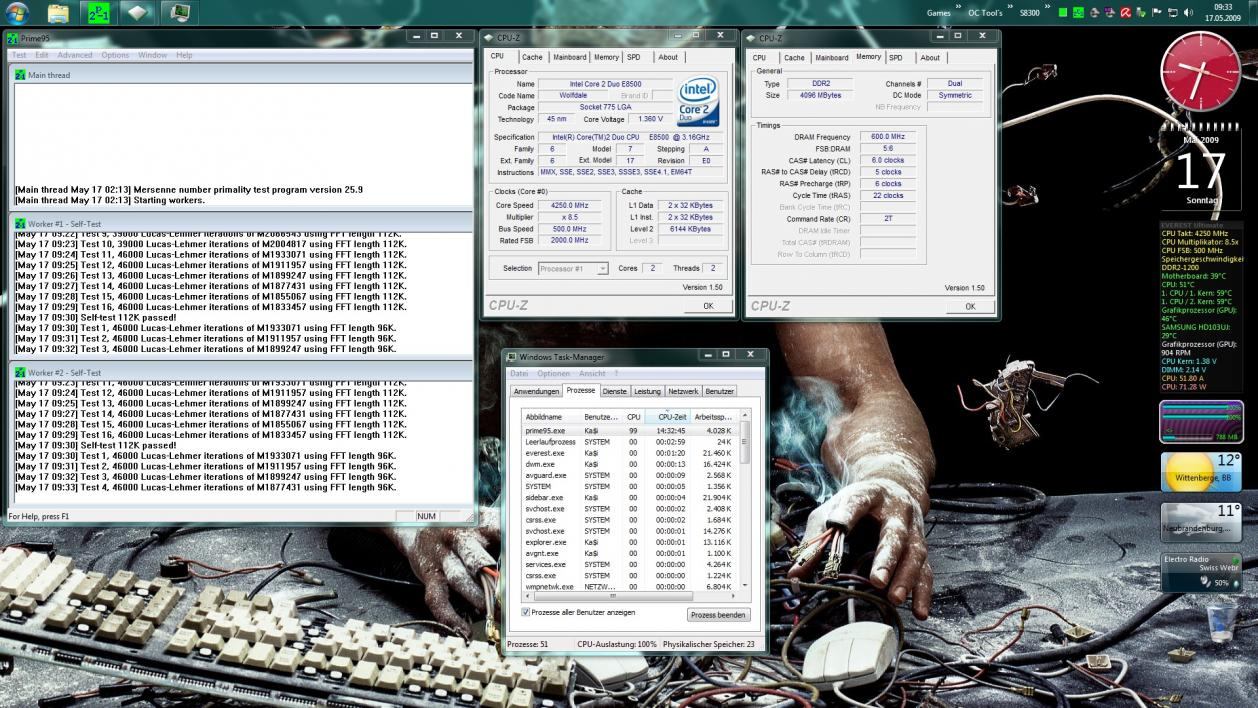
Task: Click the Main thread window icon
Action: pyautogui.click(x=21, y=75)
